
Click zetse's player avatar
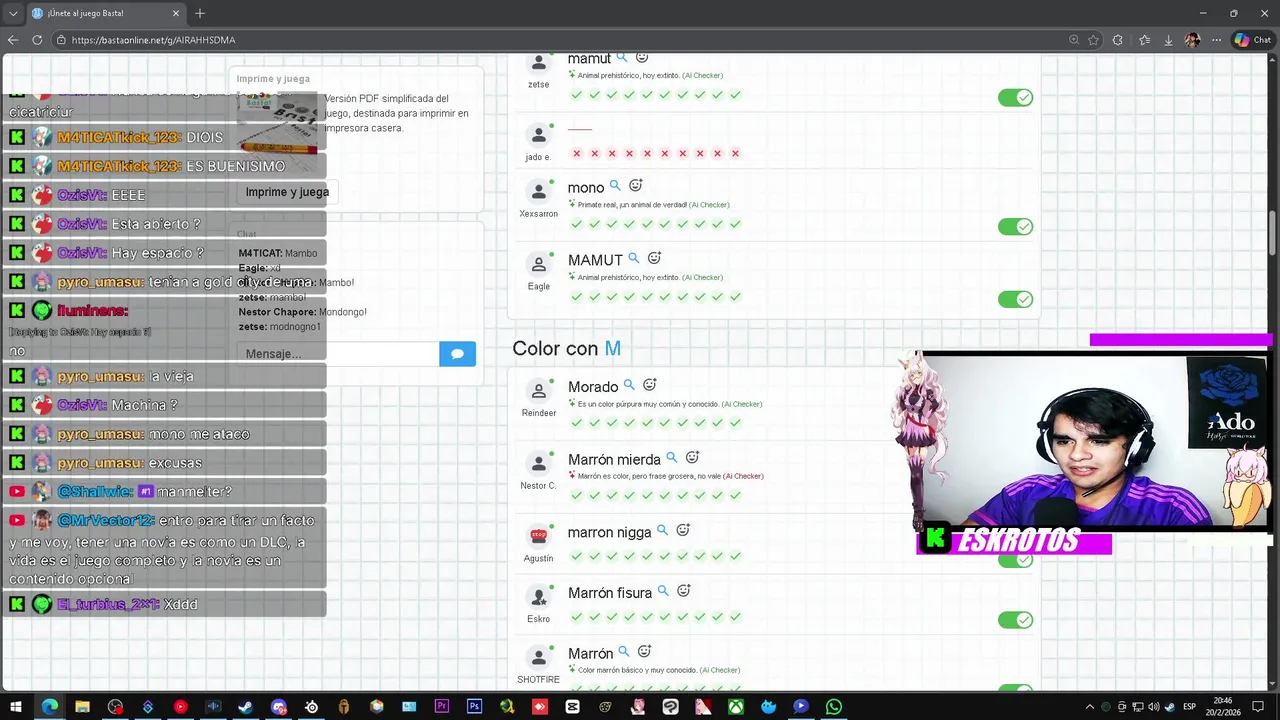pos(539,63)
